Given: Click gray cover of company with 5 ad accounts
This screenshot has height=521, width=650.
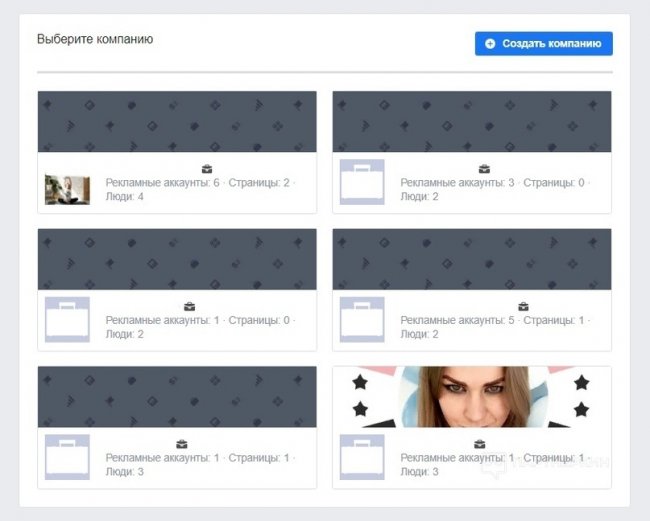Looking at the screenshot, I should (471, 259).
